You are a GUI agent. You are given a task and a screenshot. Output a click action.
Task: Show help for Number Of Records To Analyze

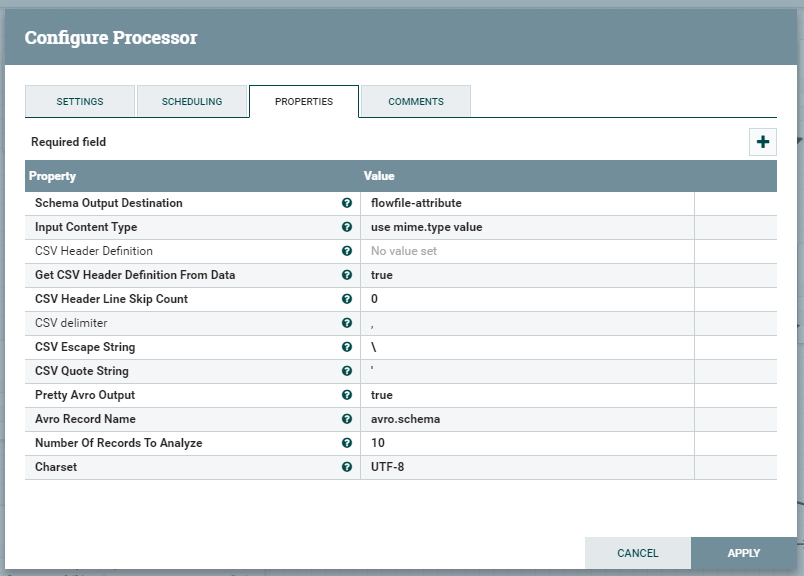[x=347, y=443]
